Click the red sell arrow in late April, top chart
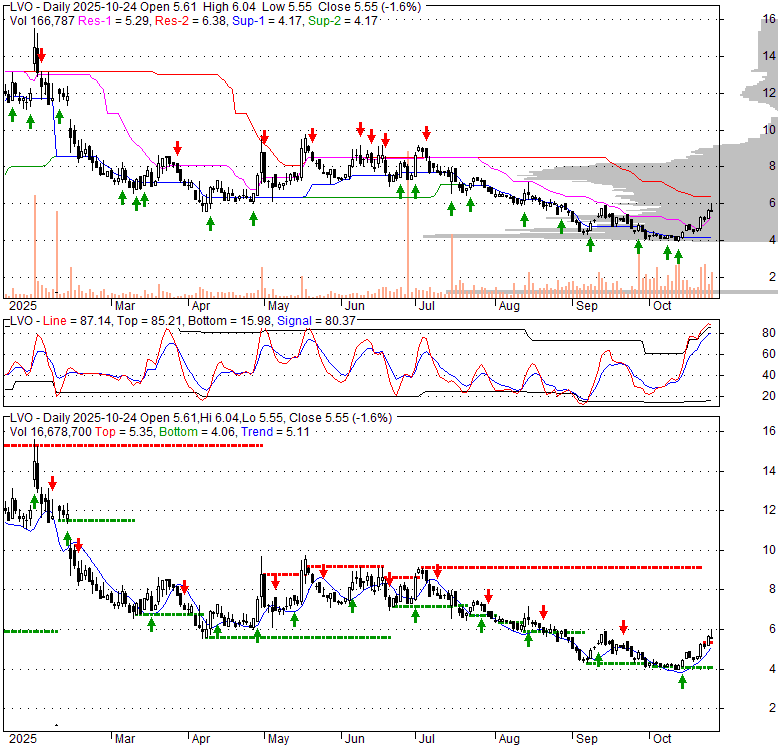 click(x=264, y=137)
